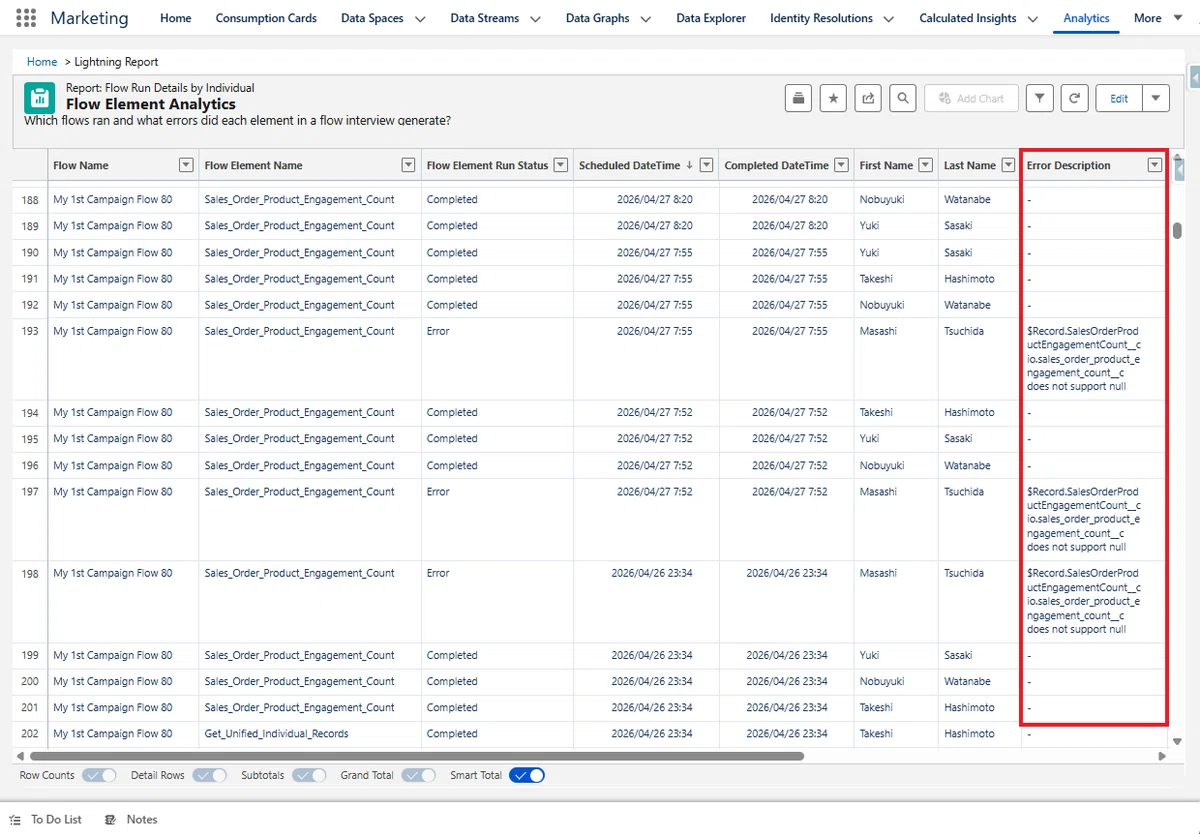Click the To Do List icon in footer
Image resolution: width=1200 pixels, height=834 pixels.
click(15, 819)
